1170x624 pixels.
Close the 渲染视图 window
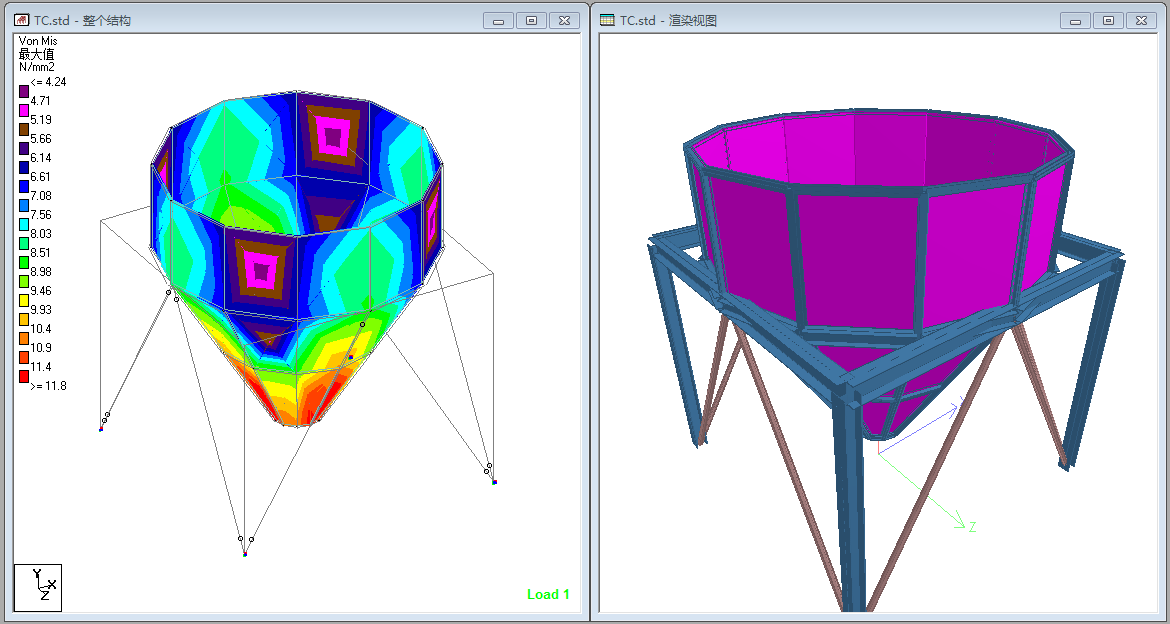[1142, 21]
